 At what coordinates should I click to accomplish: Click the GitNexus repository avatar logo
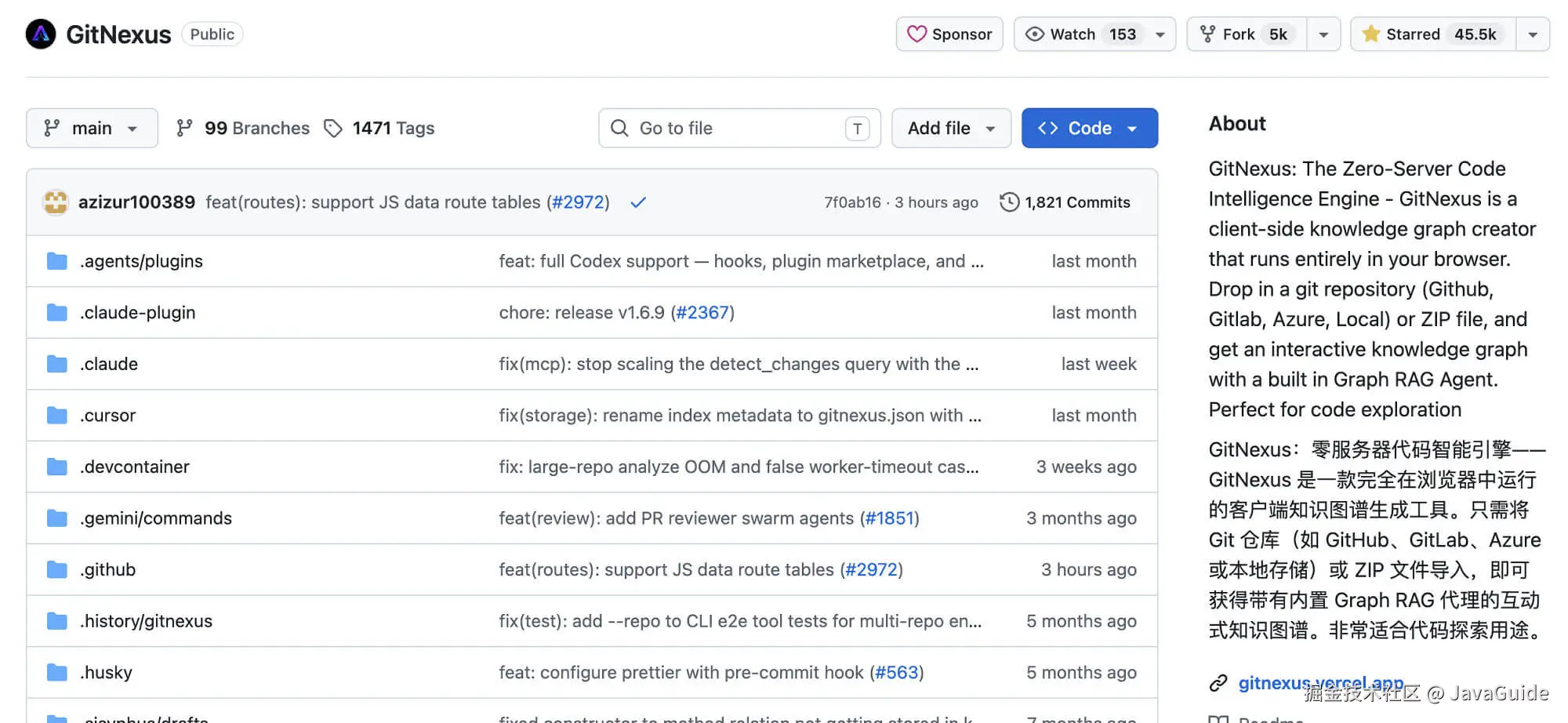point(41,35)
